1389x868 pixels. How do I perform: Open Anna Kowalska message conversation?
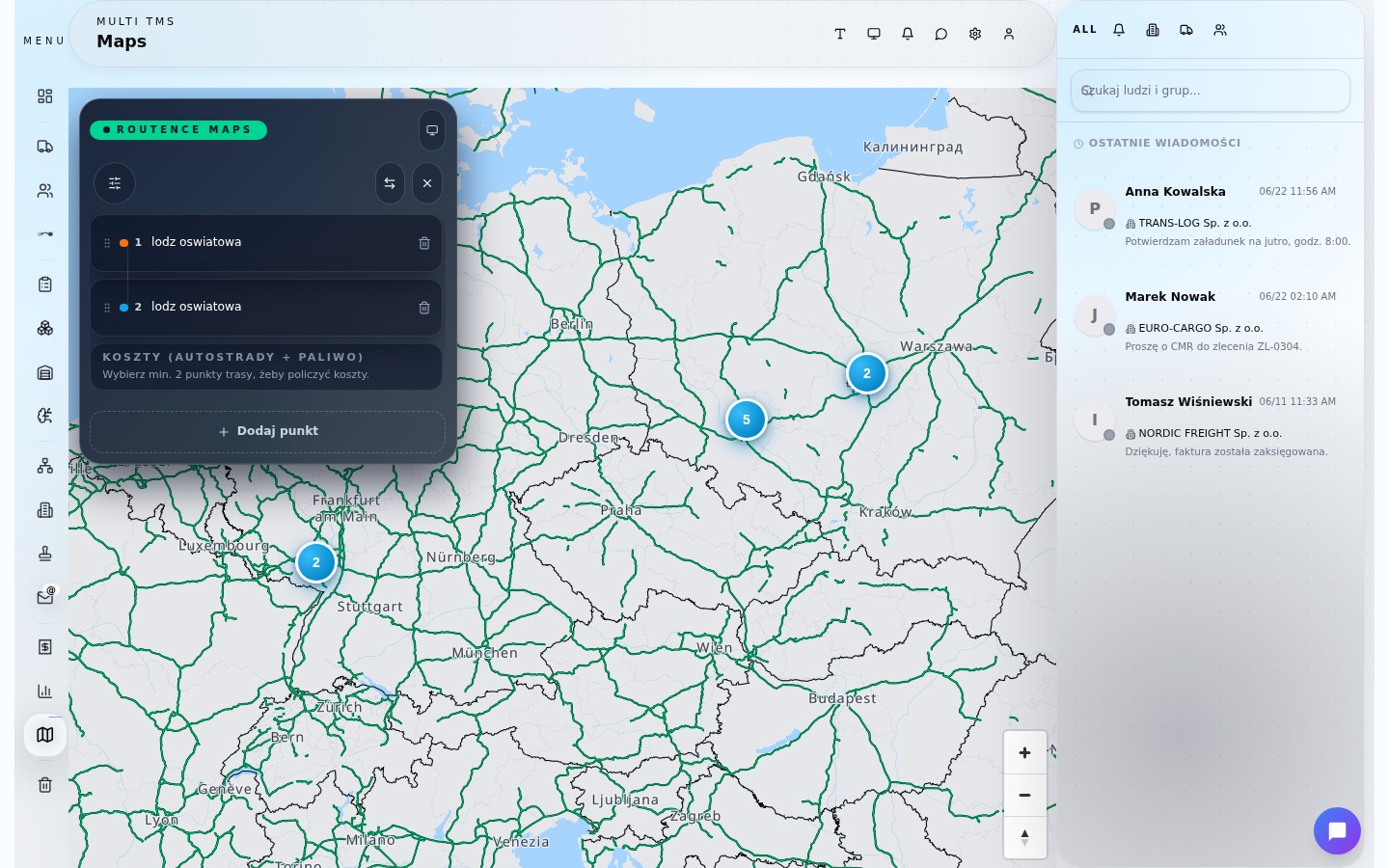[x=1212, y=216]
